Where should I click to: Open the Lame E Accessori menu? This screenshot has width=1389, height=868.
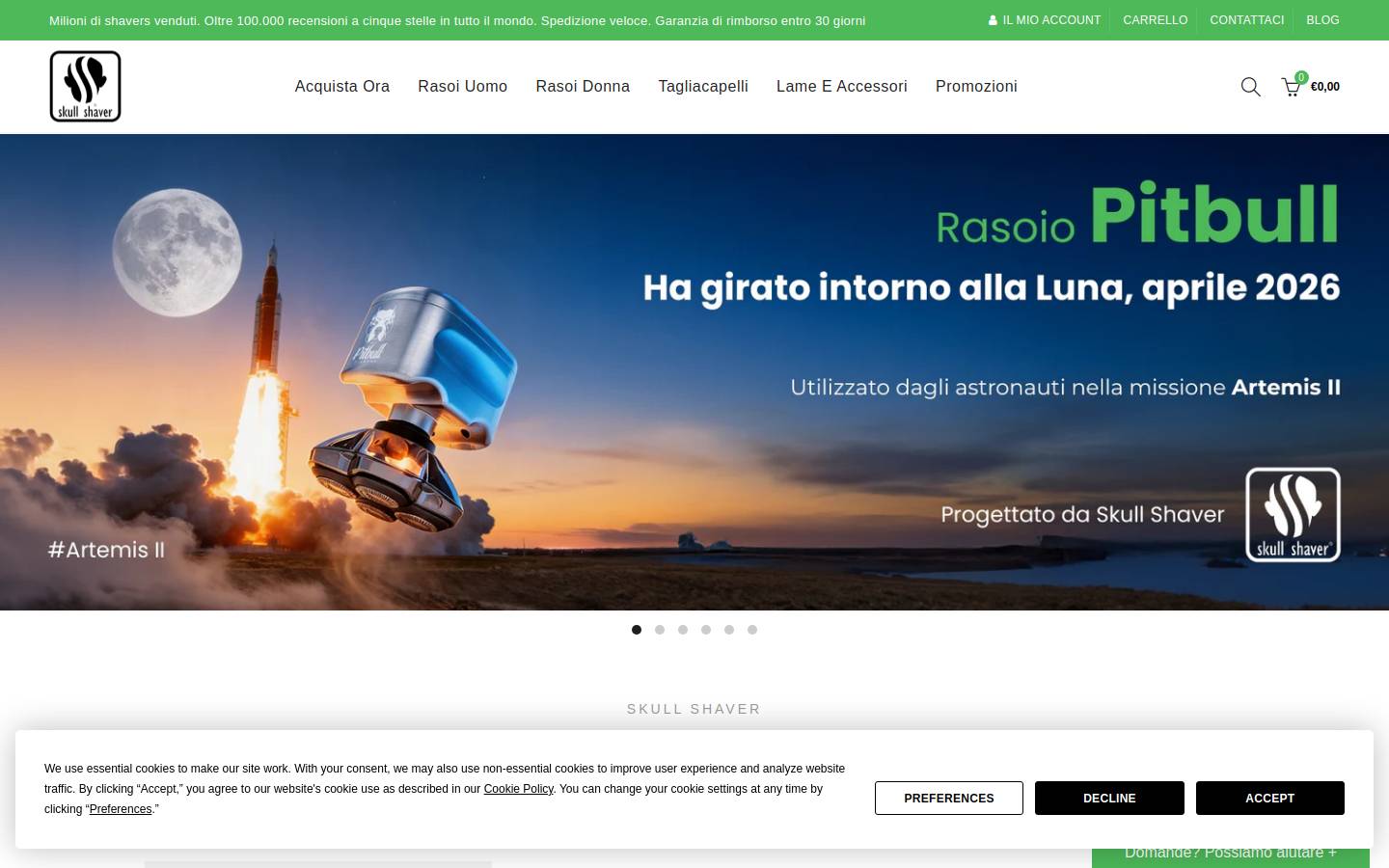[842, 87]
